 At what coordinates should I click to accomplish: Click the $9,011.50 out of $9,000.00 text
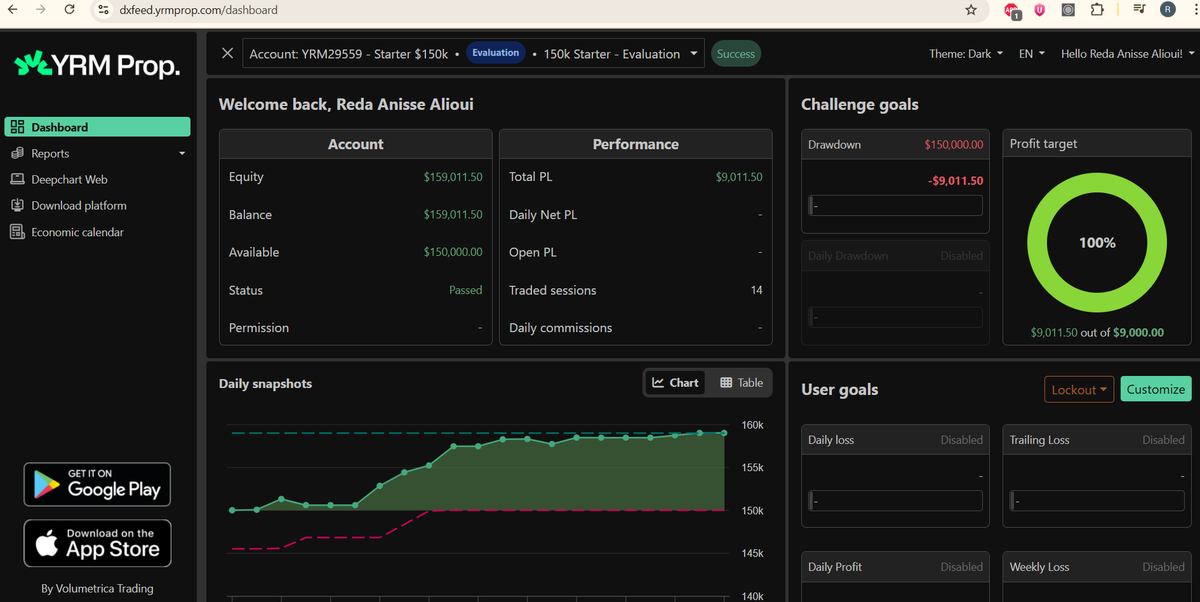[x=1097, y=332]
